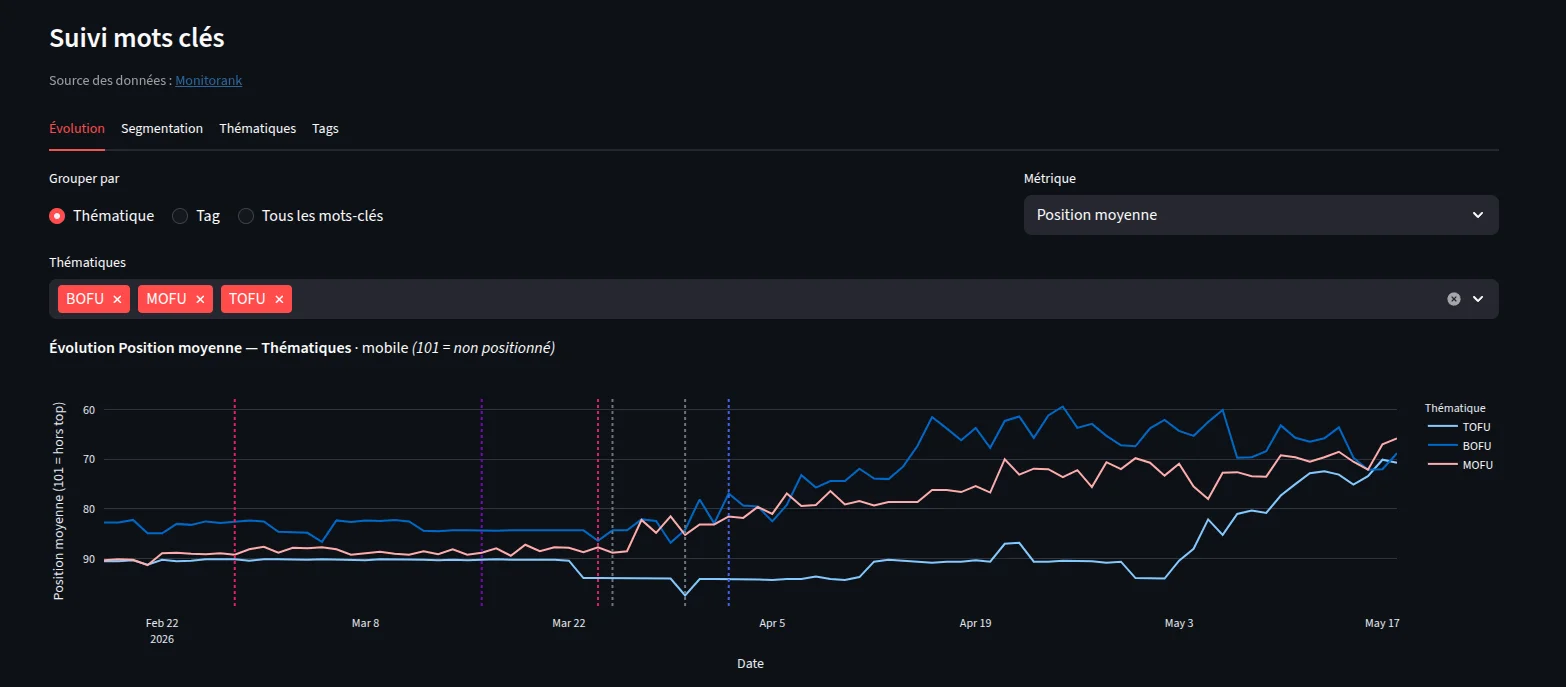This screenshot has width=1566, height=687.
Task: Click the Évolution Position moyenne chart title
Action: tap(302, 348)
